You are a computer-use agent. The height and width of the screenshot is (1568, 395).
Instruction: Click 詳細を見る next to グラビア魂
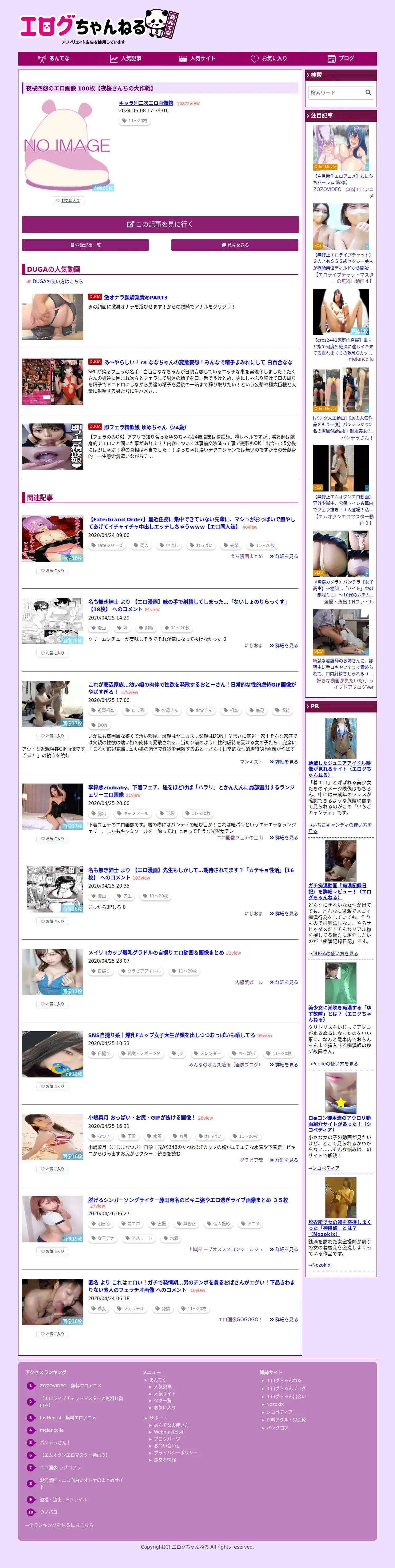point(284,1160)
